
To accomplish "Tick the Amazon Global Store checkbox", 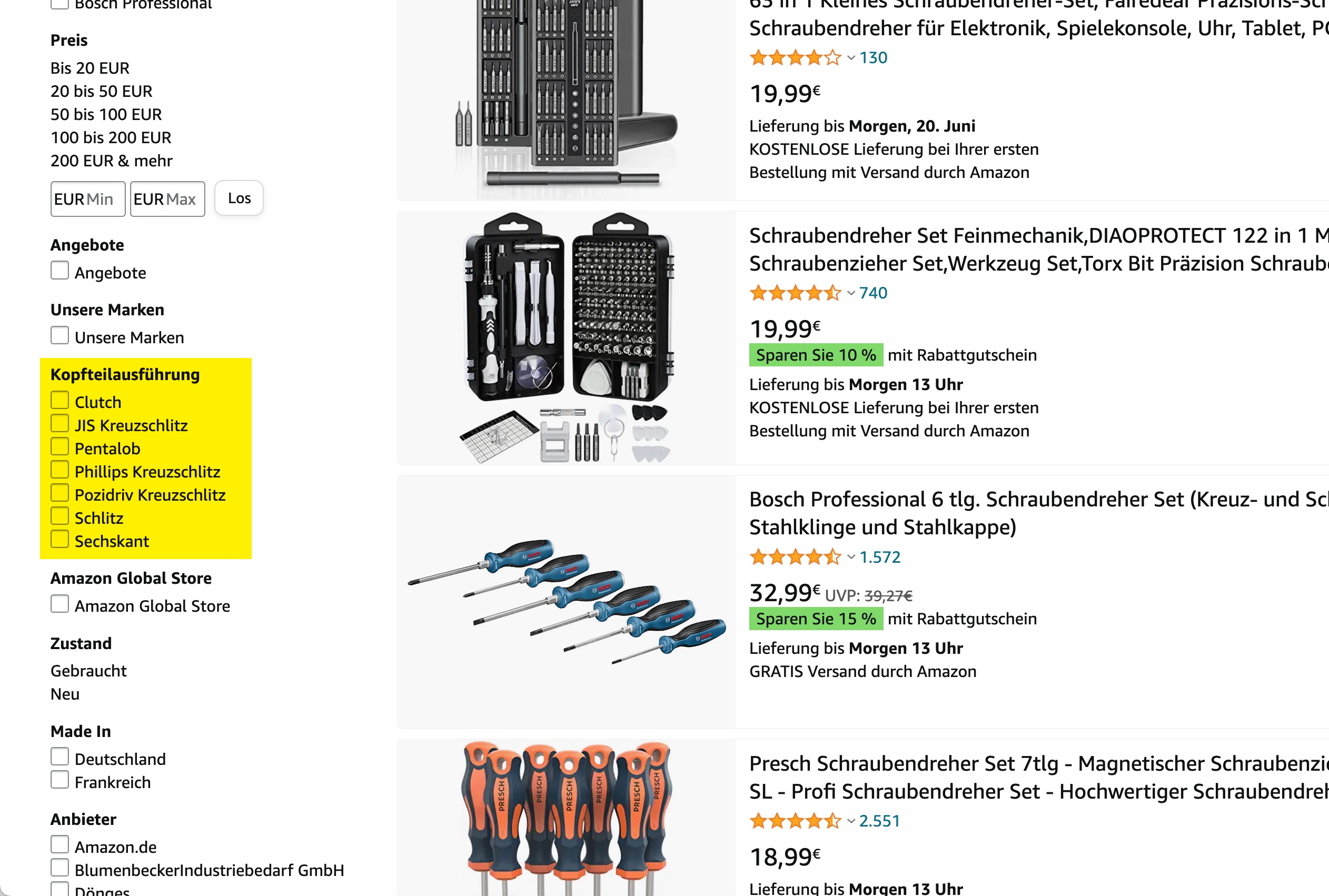I will [59, 604].
